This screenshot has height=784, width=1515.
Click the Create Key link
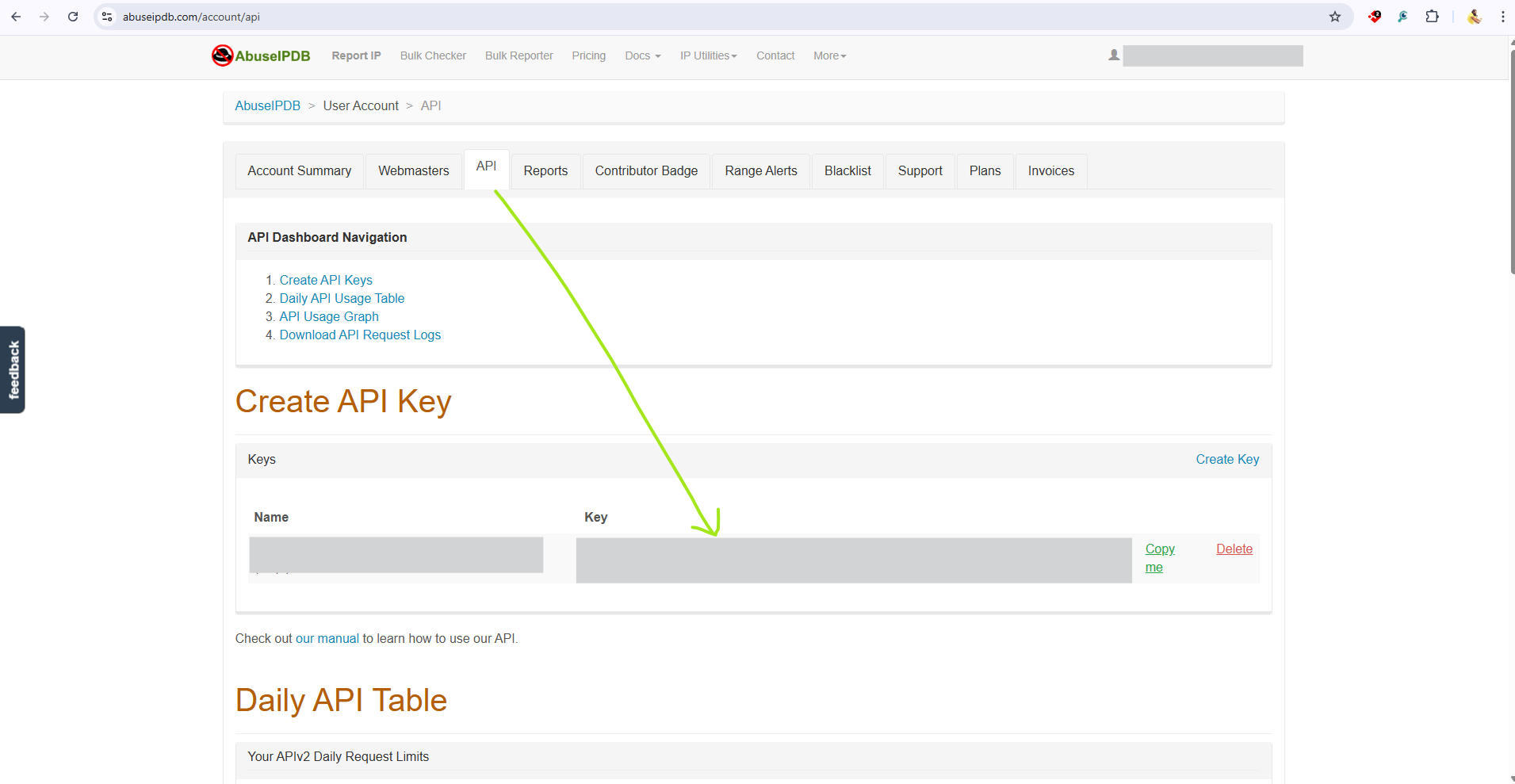tap(1226, 460)
